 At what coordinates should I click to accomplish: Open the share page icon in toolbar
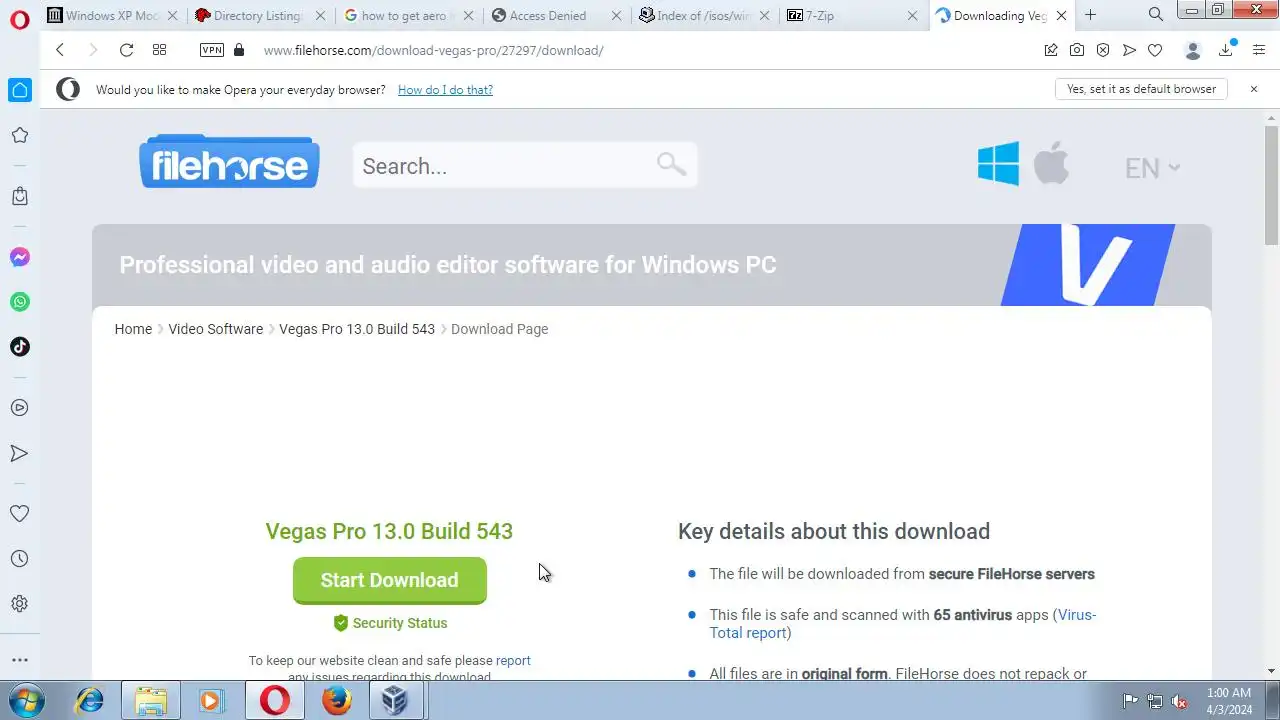pos(1051,50)
